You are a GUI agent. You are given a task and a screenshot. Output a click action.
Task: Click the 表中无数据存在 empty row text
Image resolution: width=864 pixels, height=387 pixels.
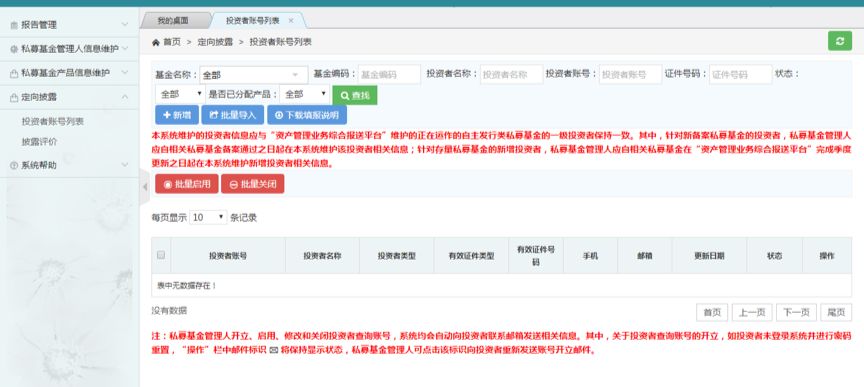(186, 286)
